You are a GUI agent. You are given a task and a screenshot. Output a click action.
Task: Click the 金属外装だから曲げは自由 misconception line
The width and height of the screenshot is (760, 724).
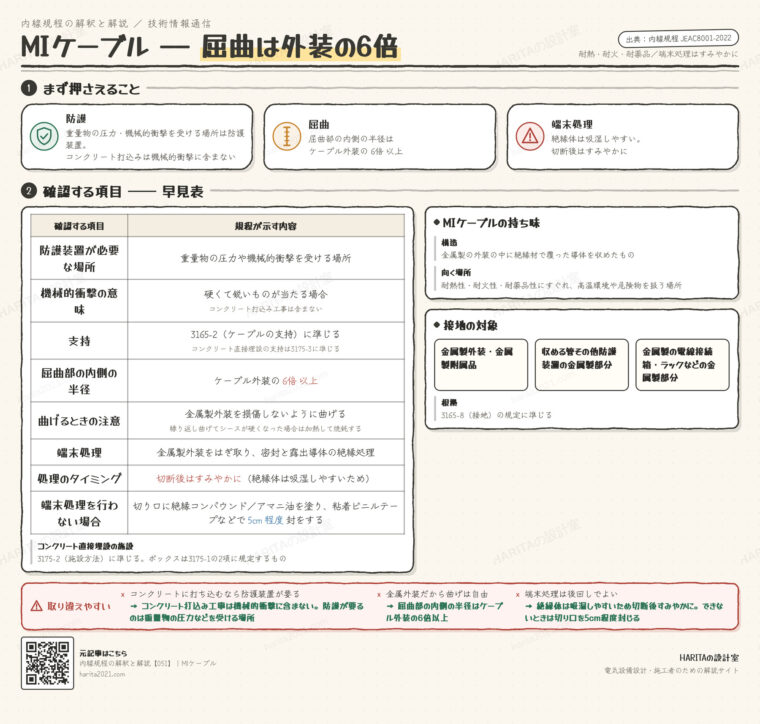tap(437, 594)
